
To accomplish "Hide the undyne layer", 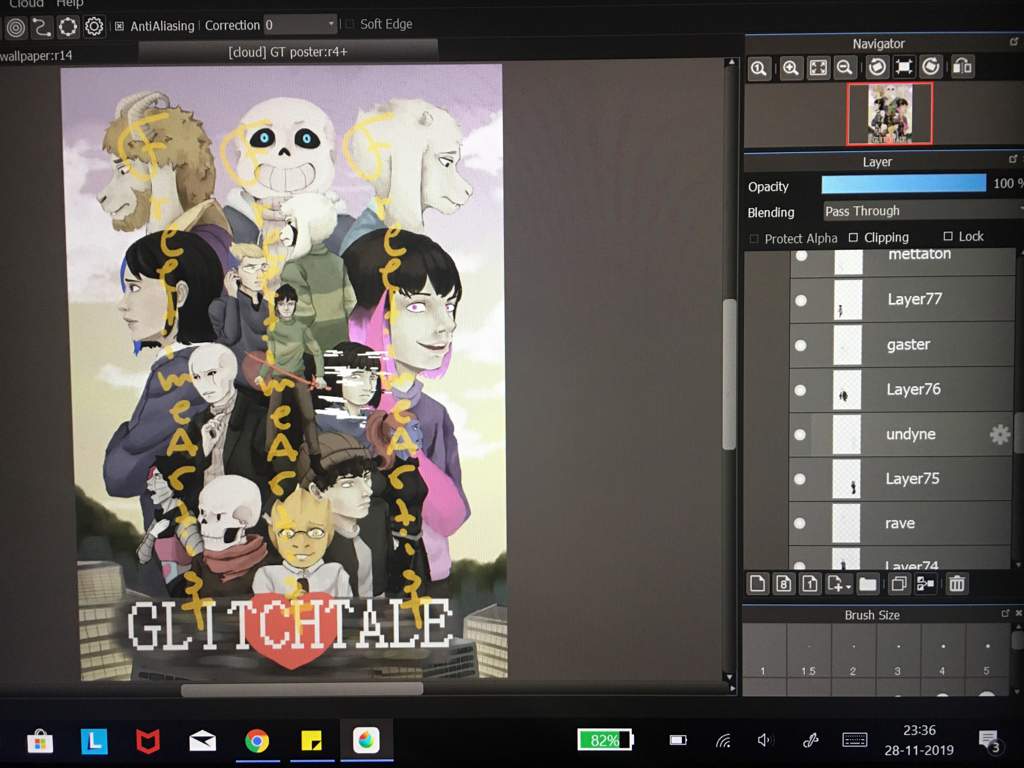I will click(x=800, y=435).
